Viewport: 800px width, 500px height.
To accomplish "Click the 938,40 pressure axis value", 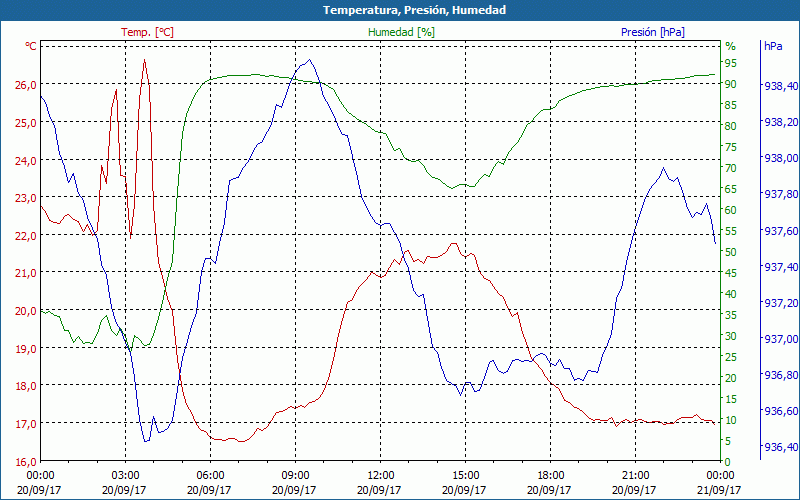I will 781,86.
